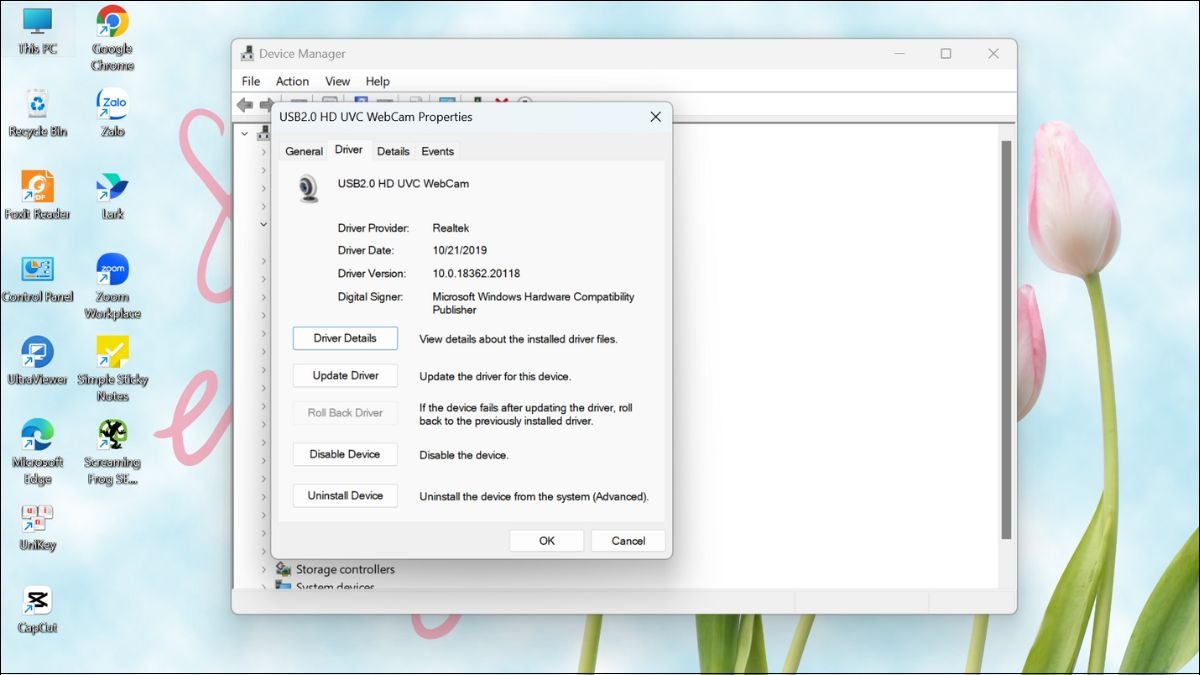Viewport: 1200px width, 675px height.
Task: Click "Microsoft Windows Hardware Compatibility Publisher" text
Action: click(533, 303)
